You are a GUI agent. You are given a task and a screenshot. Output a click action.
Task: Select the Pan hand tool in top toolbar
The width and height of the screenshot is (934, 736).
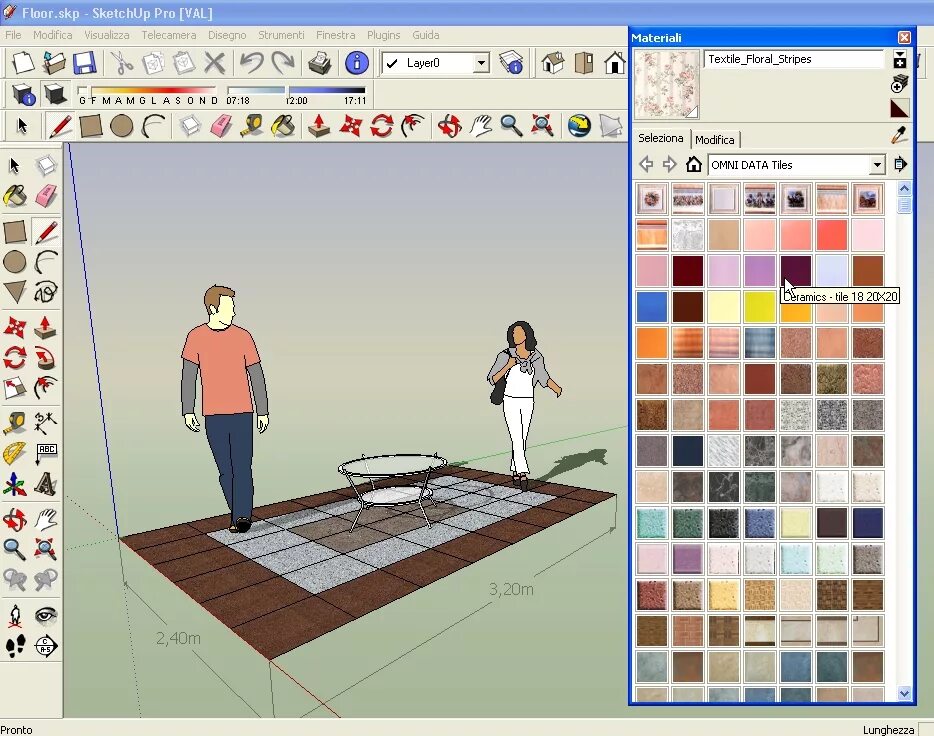480,126
